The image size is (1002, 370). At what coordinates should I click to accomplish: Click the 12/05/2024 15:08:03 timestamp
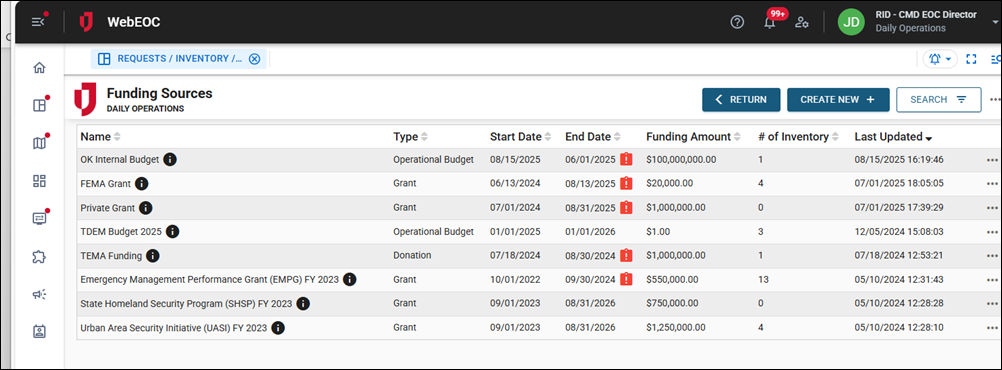(899, 231)
